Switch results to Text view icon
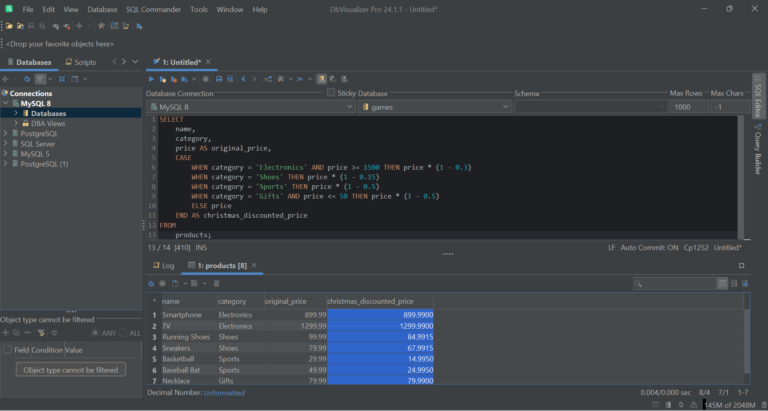This screenshot has width=768, height=411. [734, 283]
